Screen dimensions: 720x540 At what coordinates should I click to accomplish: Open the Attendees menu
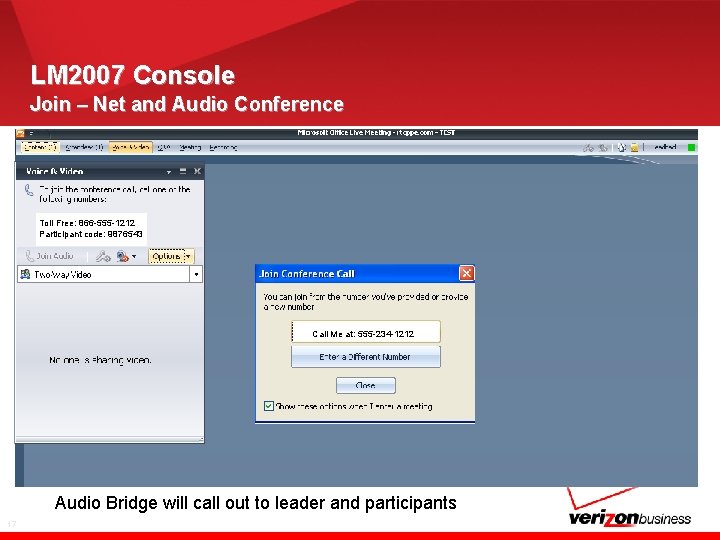pos(84,147)
